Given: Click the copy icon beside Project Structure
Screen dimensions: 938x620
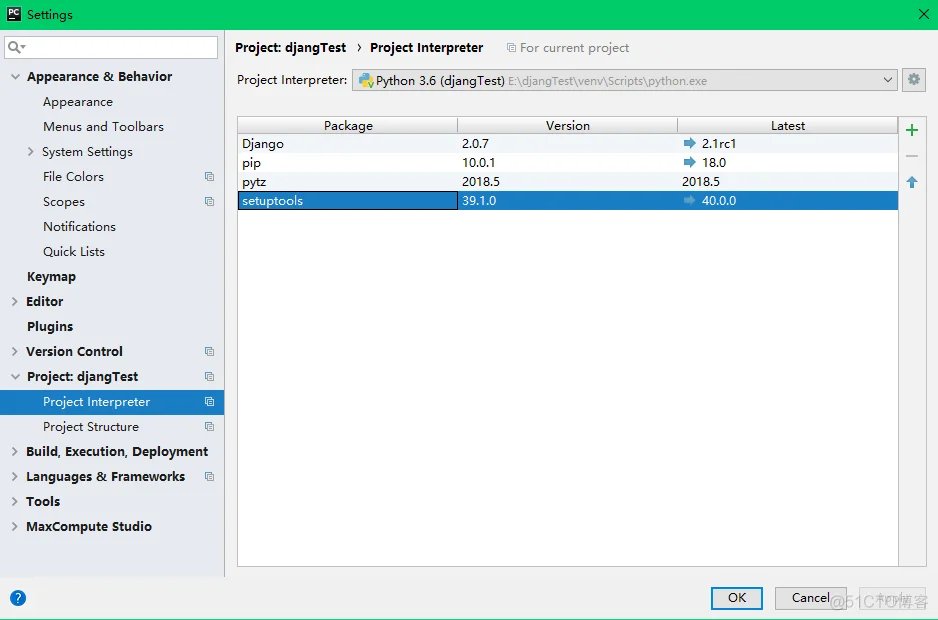Looking at the screenshot, I should pos(209,427).
